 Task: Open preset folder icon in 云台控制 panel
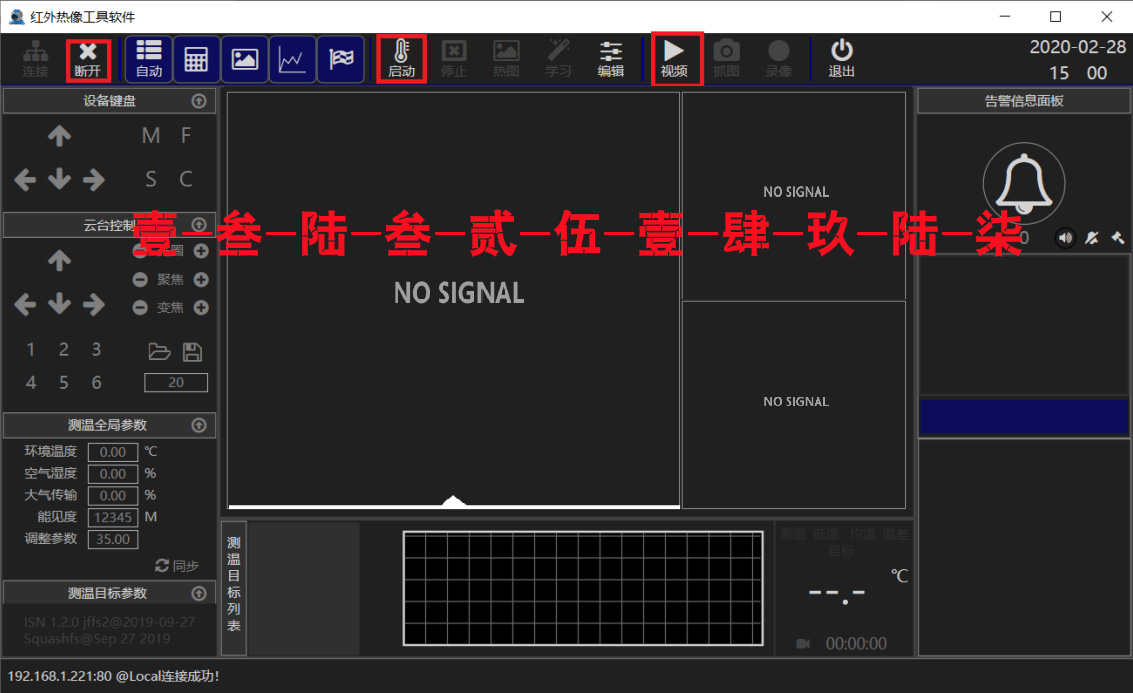162,351
